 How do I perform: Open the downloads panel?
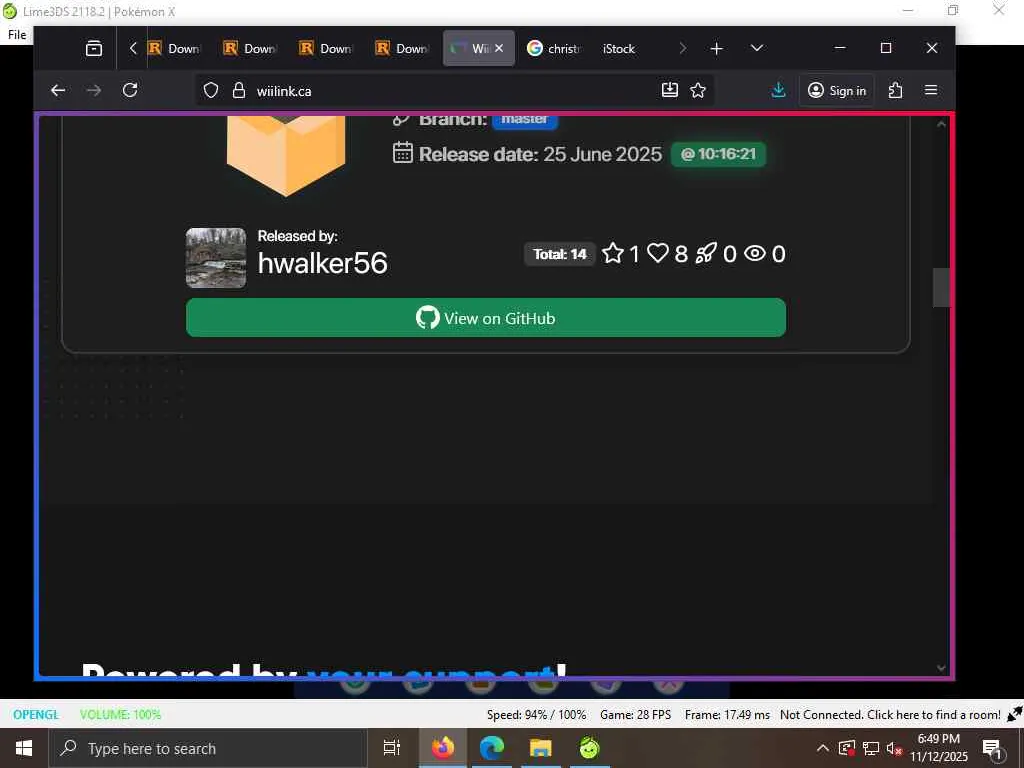point(778,90)
